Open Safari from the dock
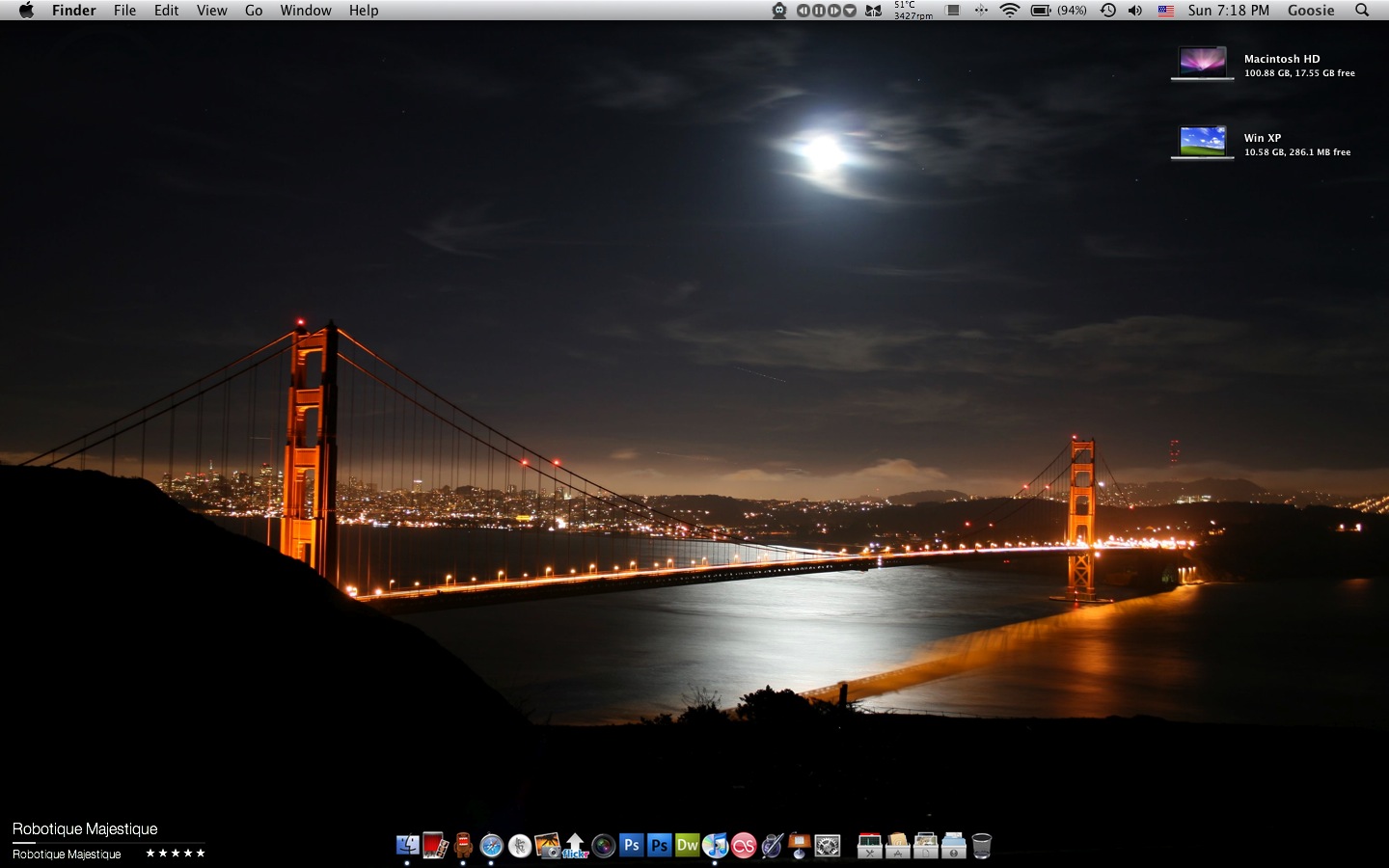 coord(492,846)
